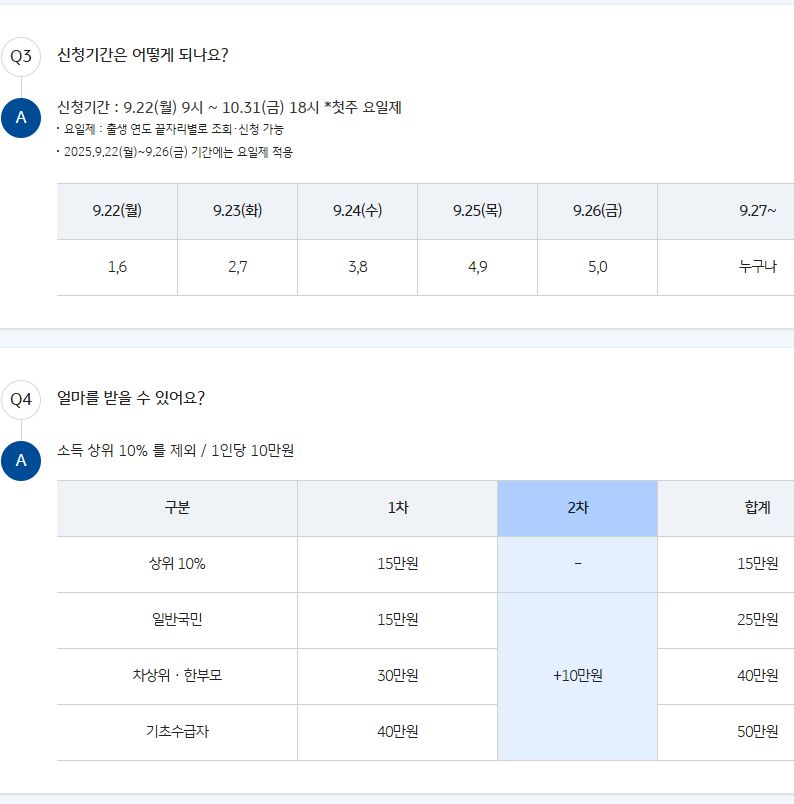Click the 9.24(수) header cell

[358, 211]
